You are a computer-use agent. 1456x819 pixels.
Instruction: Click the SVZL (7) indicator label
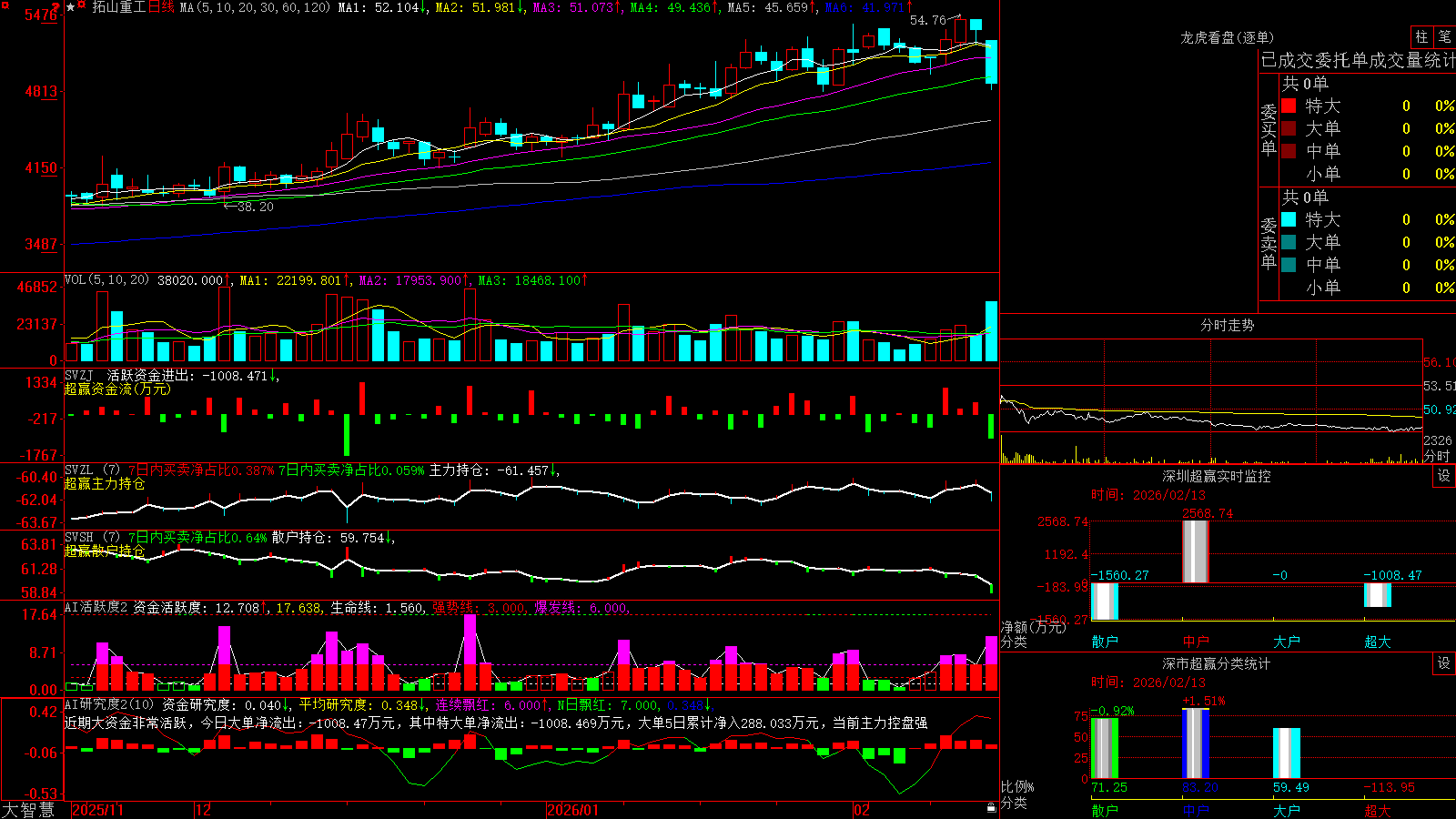click(93, 470)
